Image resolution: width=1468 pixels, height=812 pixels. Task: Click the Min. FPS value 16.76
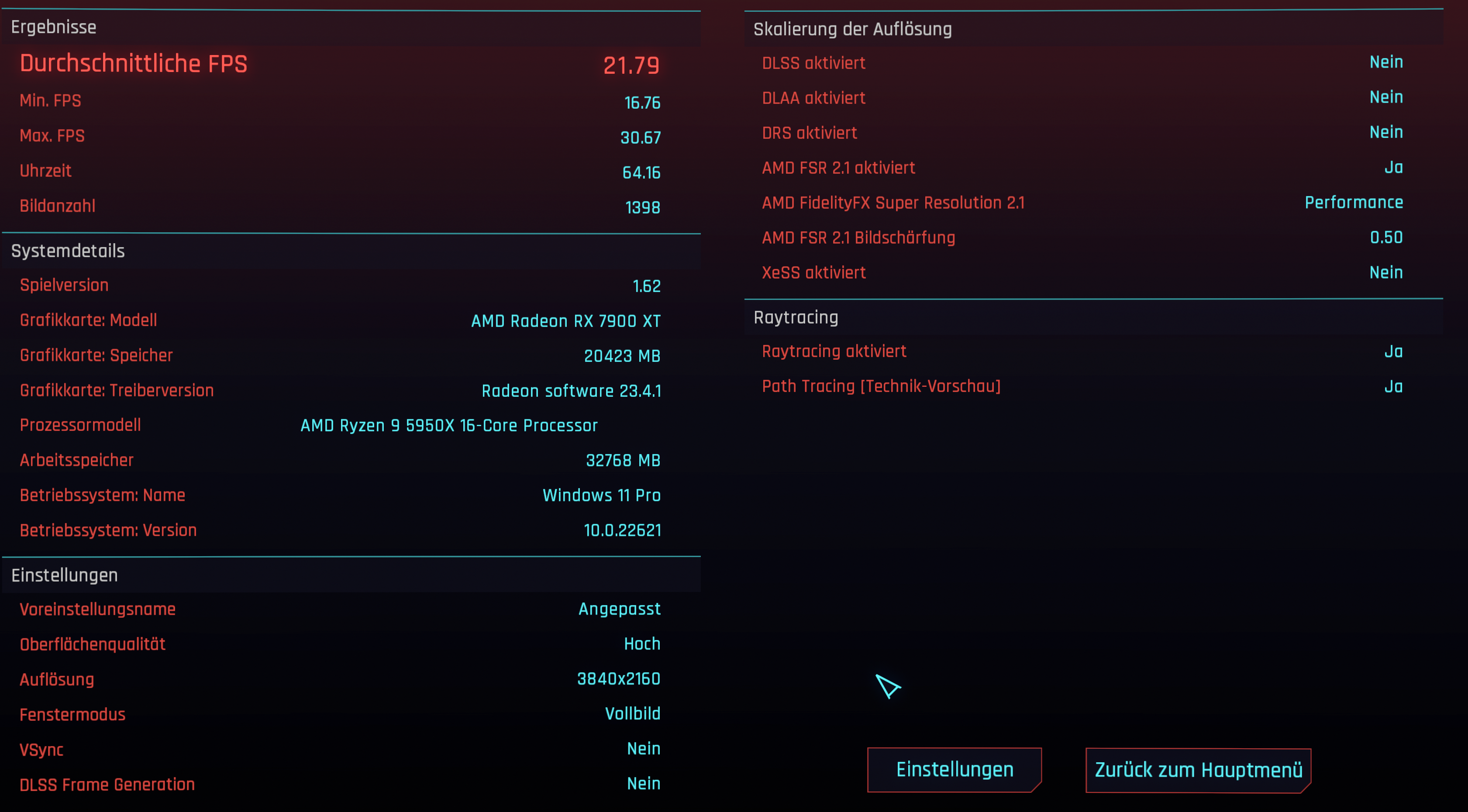(x=642, y=103)
